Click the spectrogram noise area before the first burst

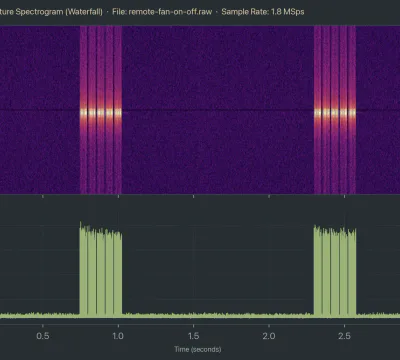pos(40,110)
